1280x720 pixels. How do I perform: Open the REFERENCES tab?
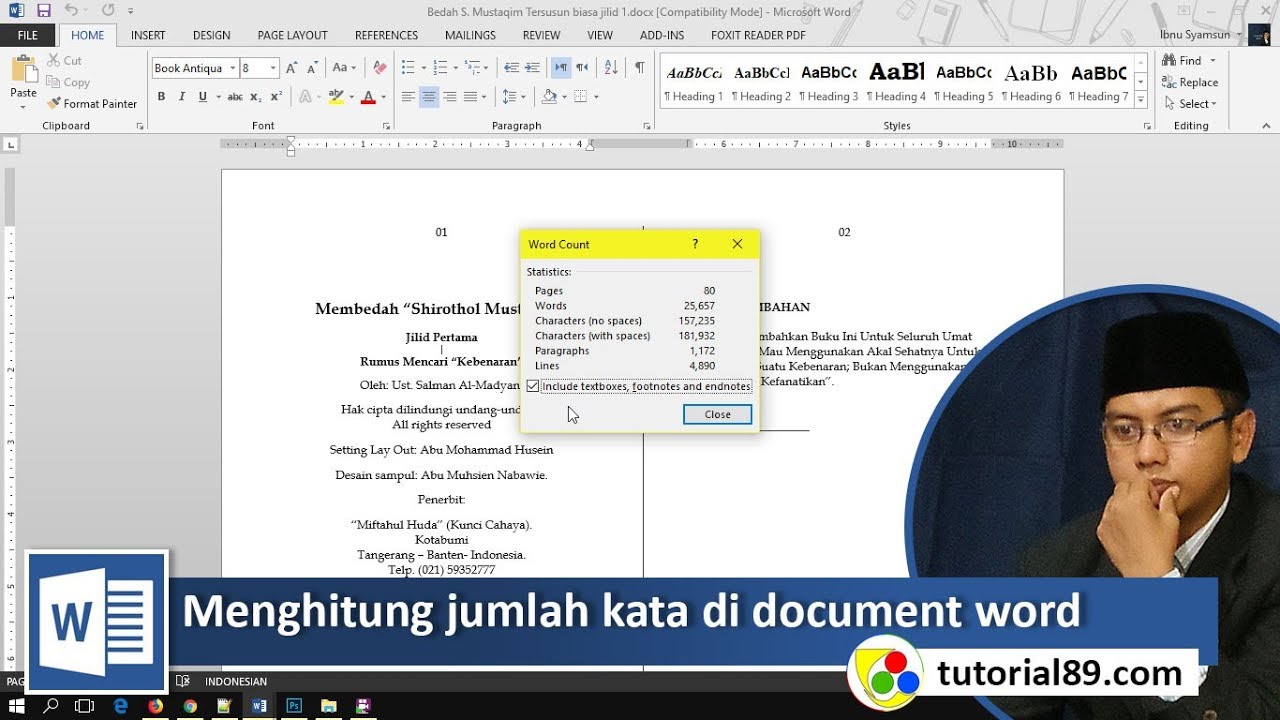pos(386,35)
